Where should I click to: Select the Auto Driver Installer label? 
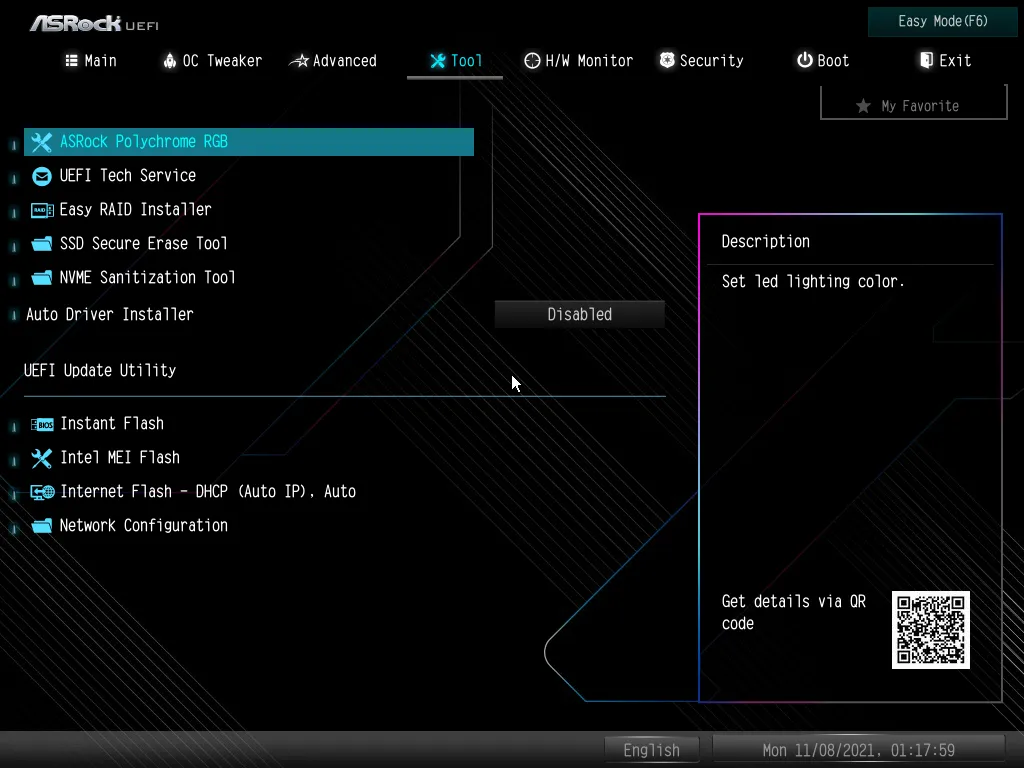click(110, 315)
